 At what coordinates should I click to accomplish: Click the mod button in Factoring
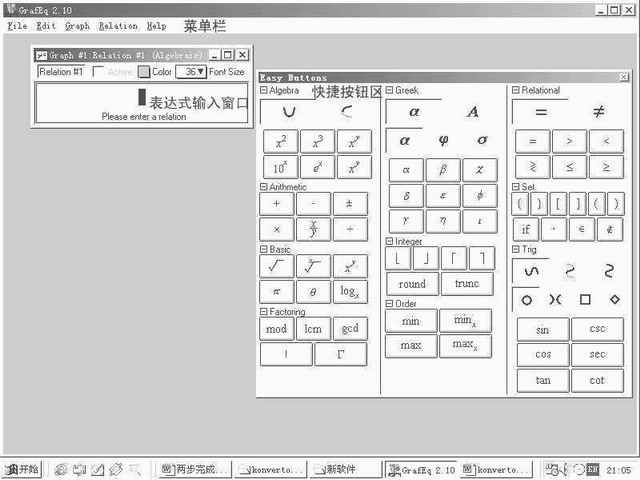click(x=277, y=329)
